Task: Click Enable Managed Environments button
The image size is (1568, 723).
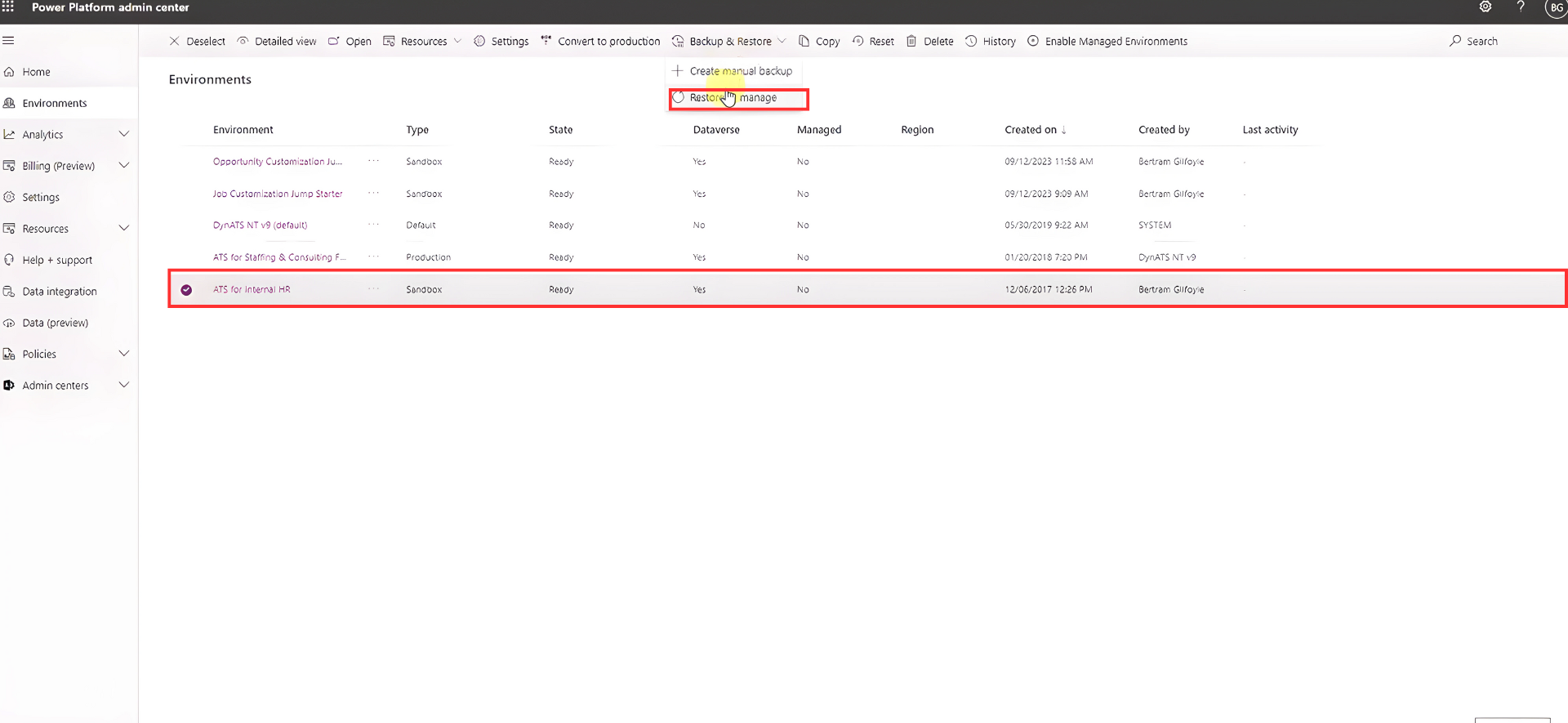Action: (1107, 41)
